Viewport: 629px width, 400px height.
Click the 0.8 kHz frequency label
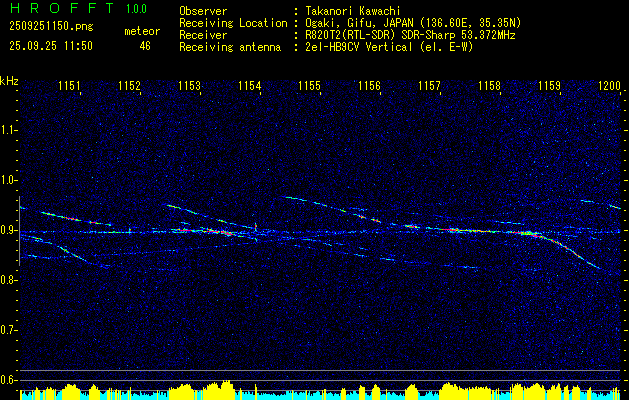[8, 280]
